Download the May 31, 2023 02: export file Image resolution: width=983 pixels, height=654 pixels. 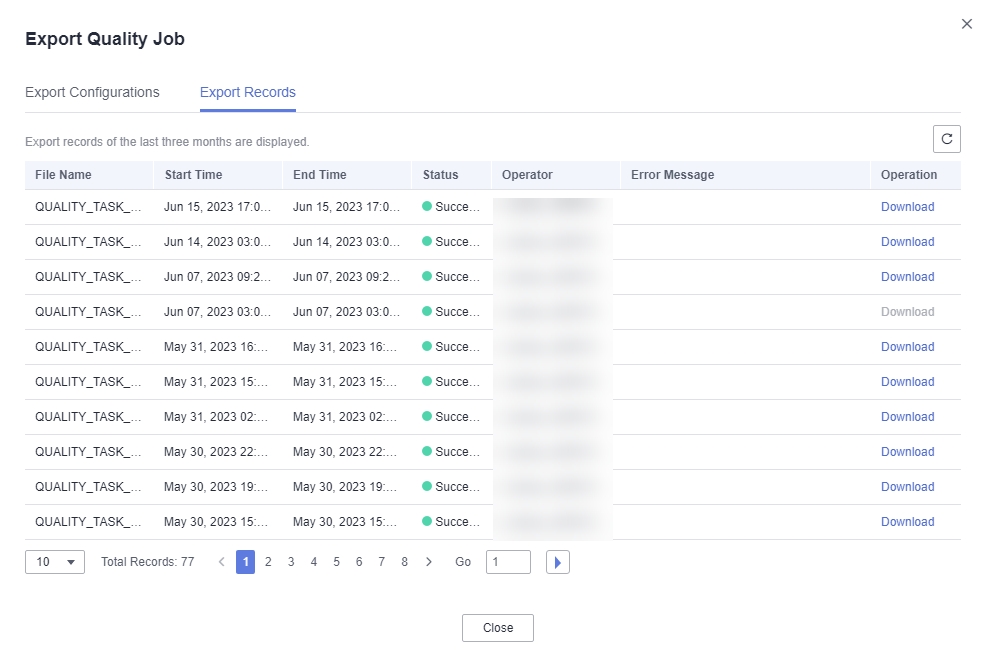907,417
